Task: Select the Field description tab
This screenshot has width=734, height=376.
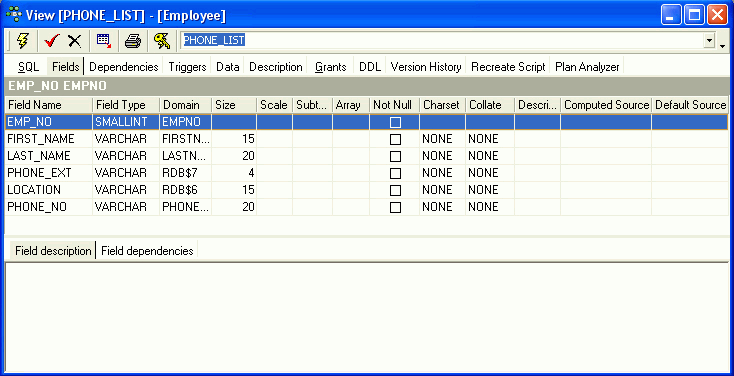Action: point(53,251)
